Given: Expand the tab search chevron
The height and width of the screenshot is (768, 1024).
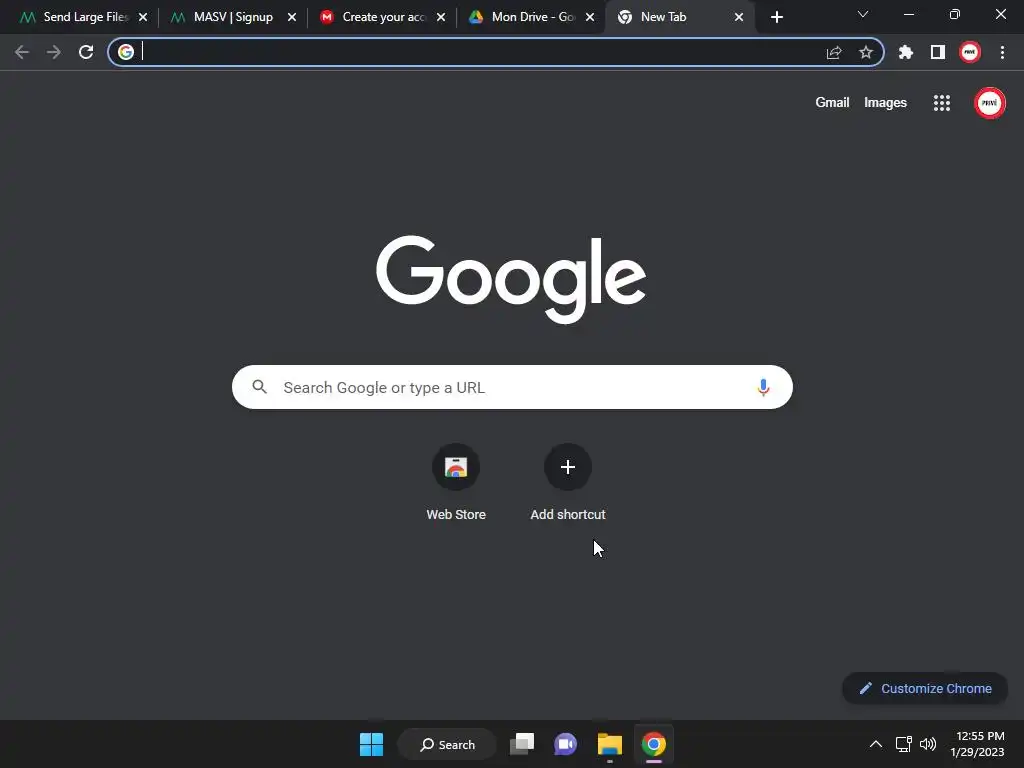Looking at the screenshot, I should coord(863,14).
